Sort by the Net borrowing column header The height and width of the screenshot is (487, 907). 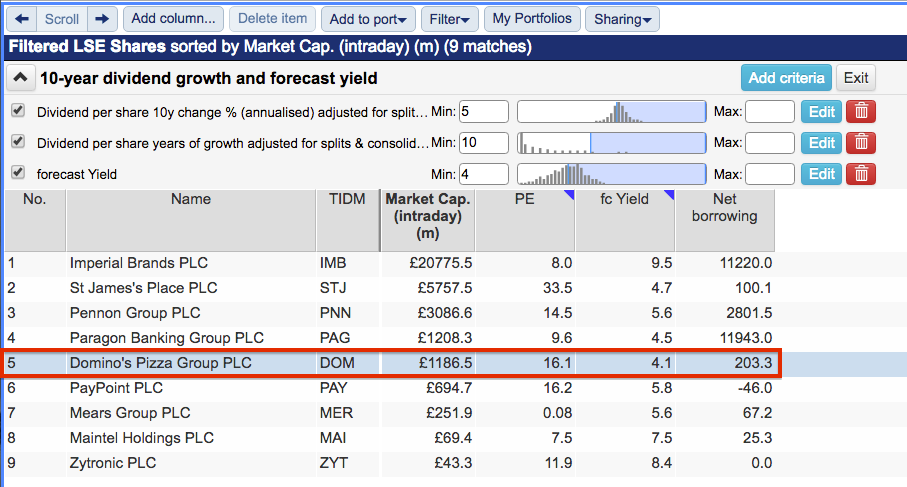click(x=725, y=220)
